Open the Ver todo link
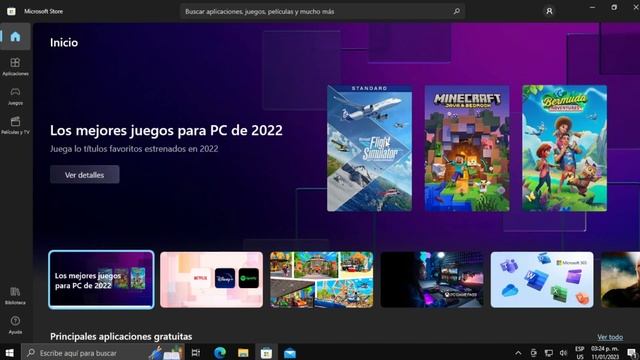Screen dimensions: 640x360 tap(610, 337)
